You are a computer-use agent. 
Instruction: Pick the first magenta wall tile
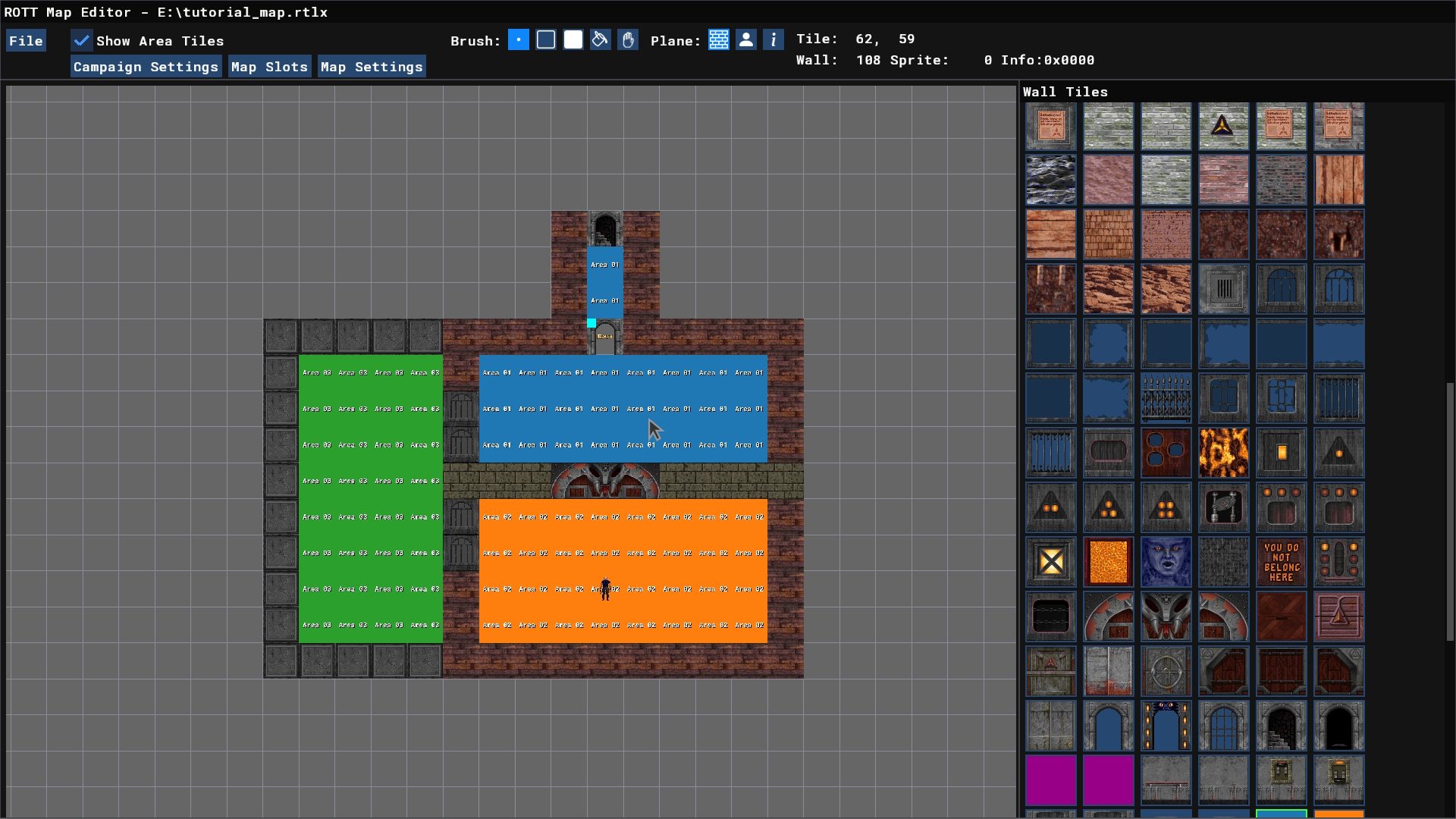(x=1050, y=780)
